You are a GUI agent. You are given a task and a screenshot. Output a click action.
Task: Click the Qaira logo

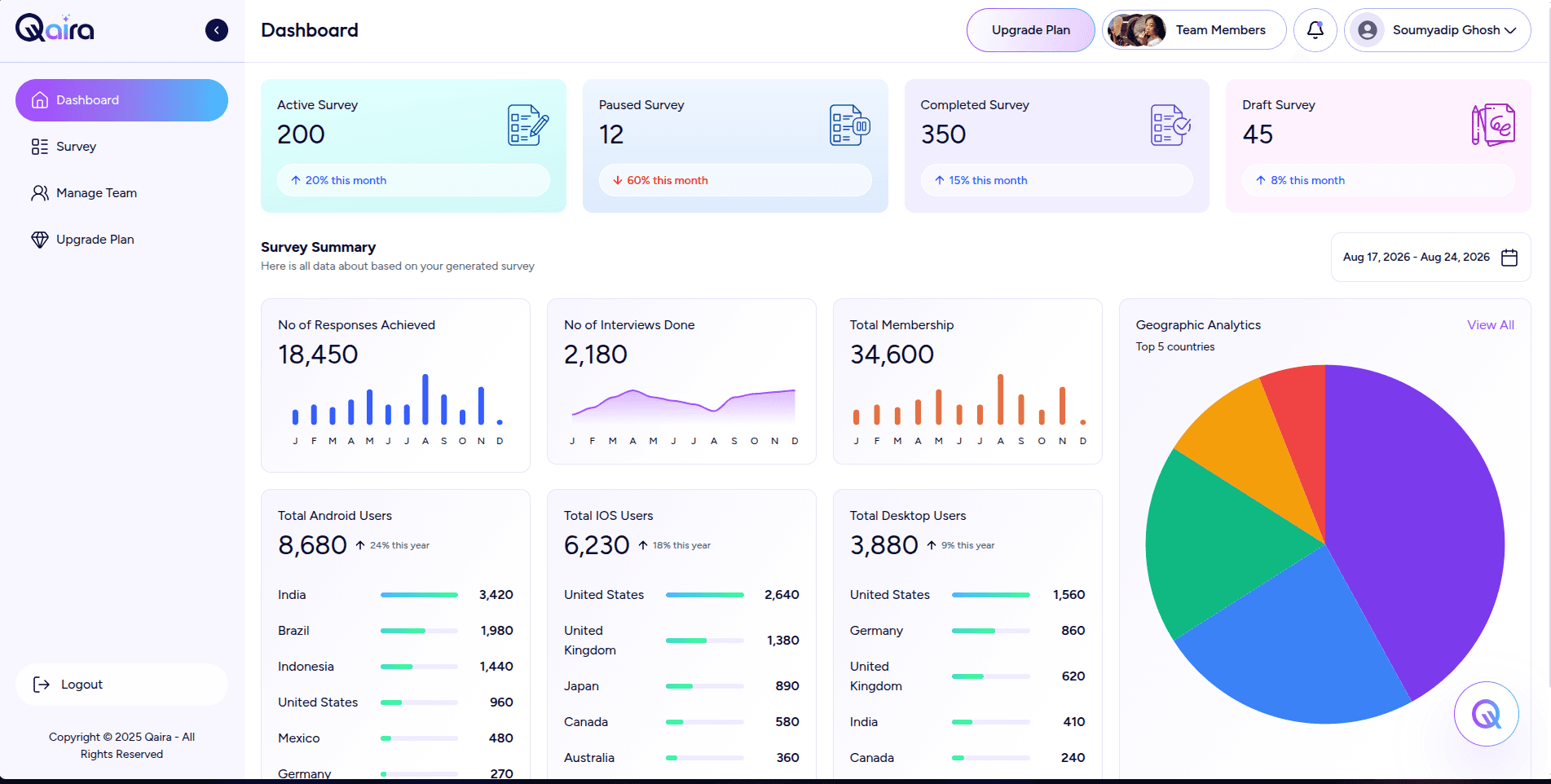(x=55, y=29)
